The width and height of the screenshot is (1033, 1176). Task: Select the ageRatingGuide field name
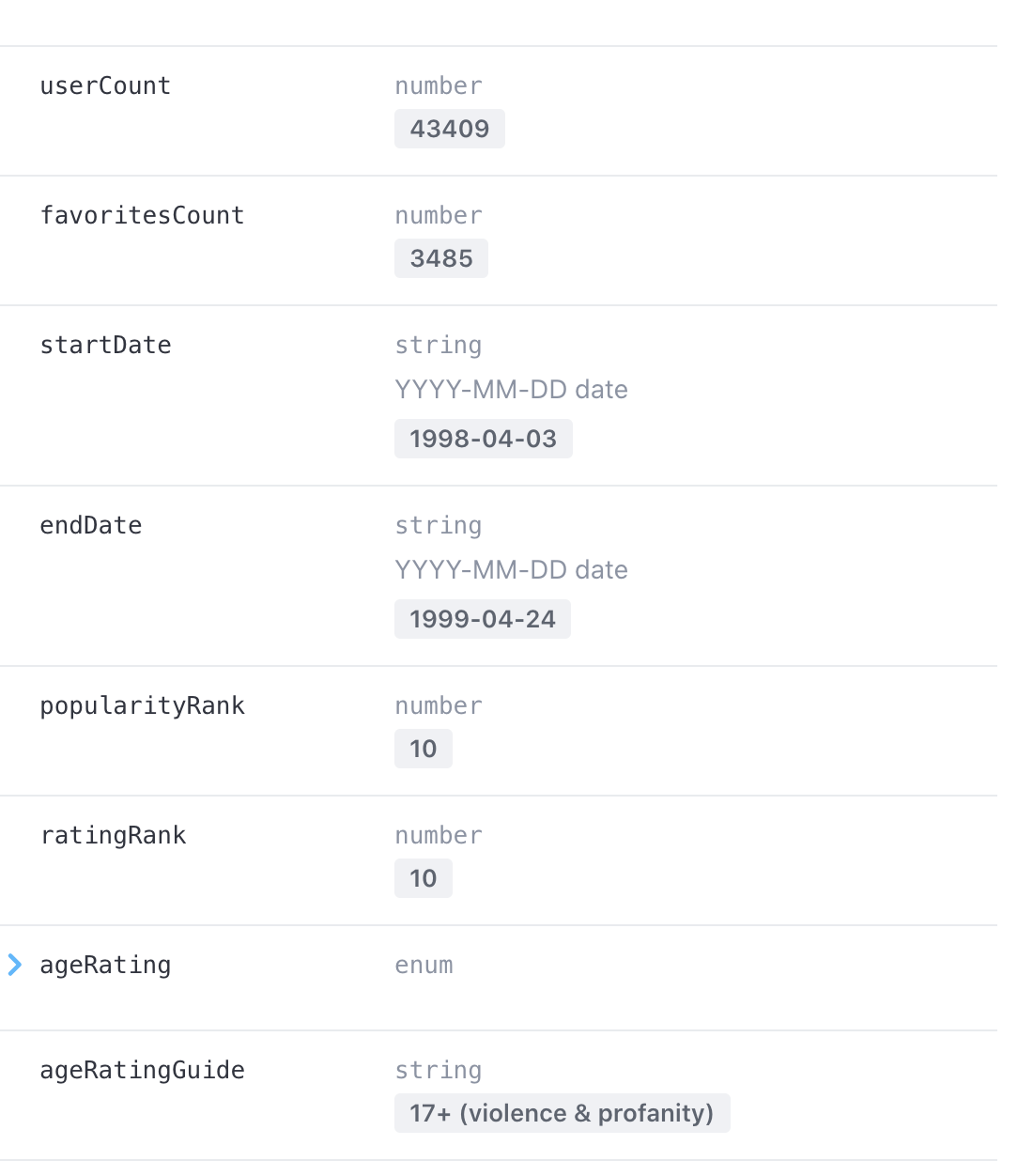click(x=142, y=1070)
